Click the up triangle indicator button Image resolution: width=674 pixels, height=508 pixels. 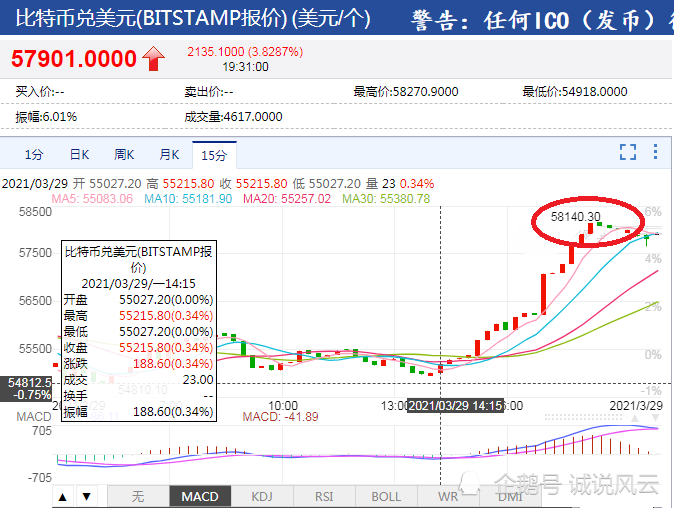[x=63, y=497]
